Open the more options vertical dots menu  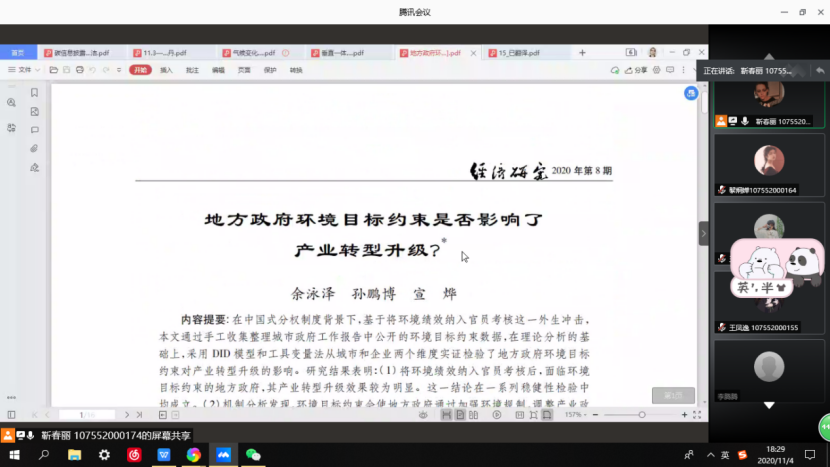[x=683, y=70]
